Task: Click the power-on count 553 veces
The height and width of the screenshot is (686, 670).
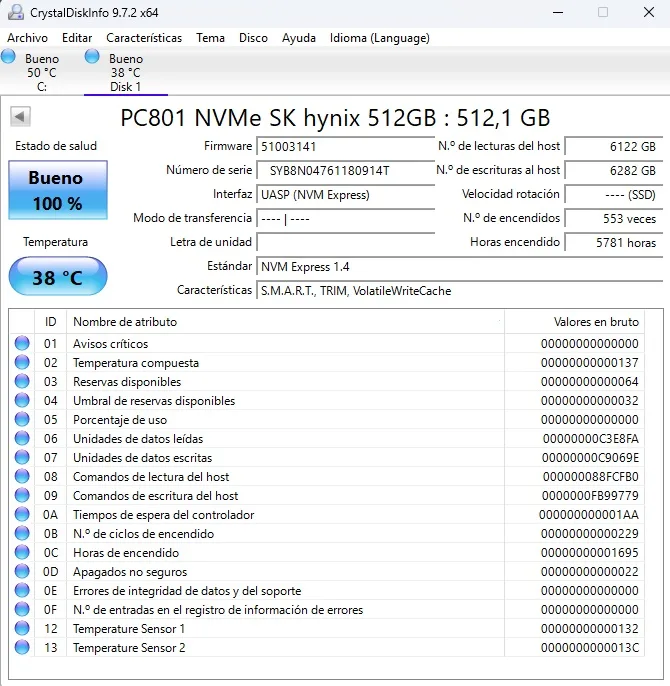Action: [x=614, y=218]
